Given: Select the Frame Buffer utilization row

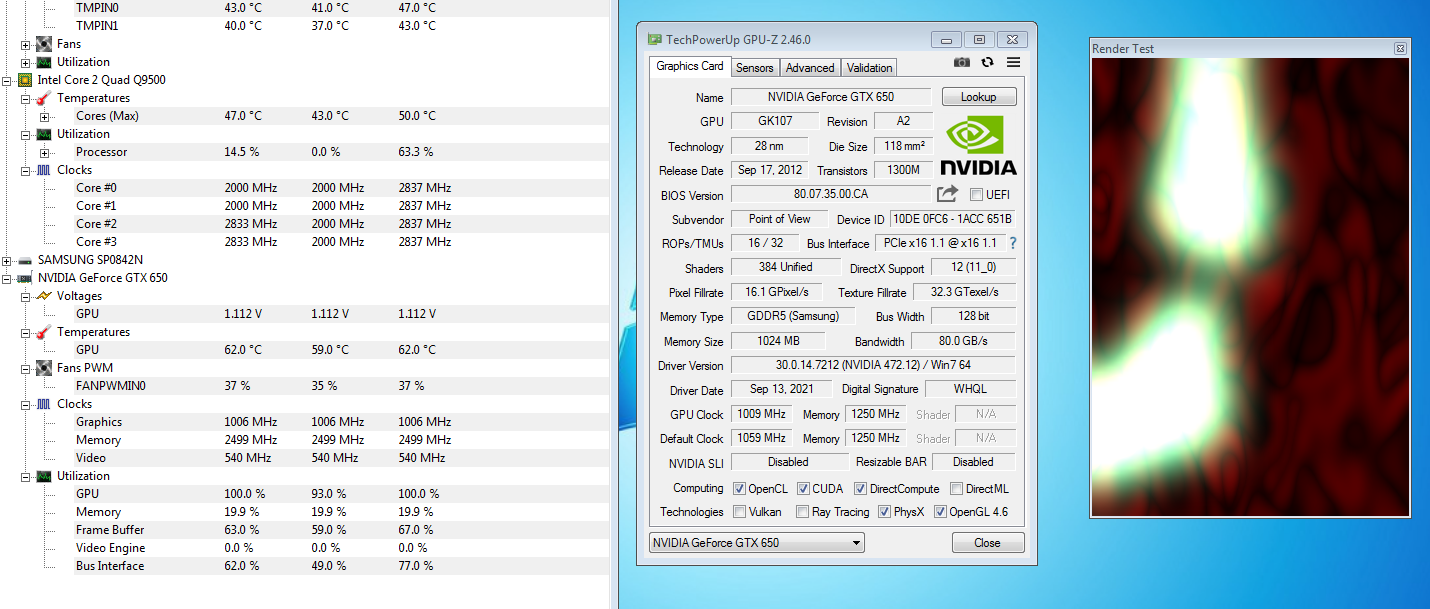Looking at the screenshot, I should click(304, 530).
